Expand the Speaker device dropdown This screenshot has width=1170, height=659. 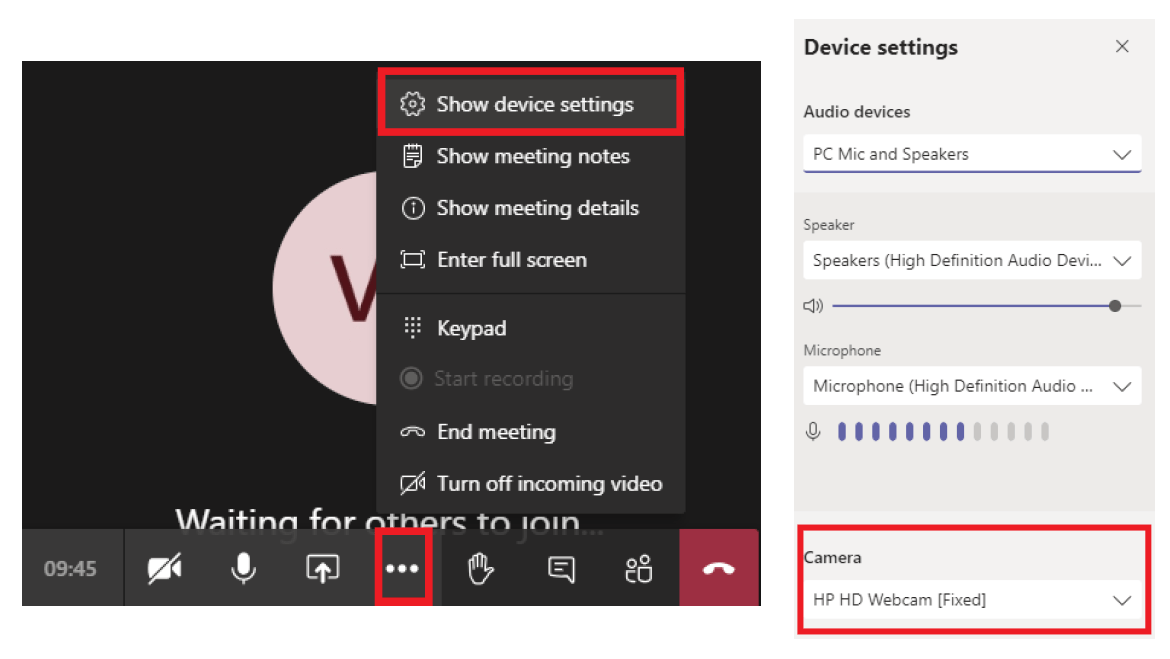(972, 260)
